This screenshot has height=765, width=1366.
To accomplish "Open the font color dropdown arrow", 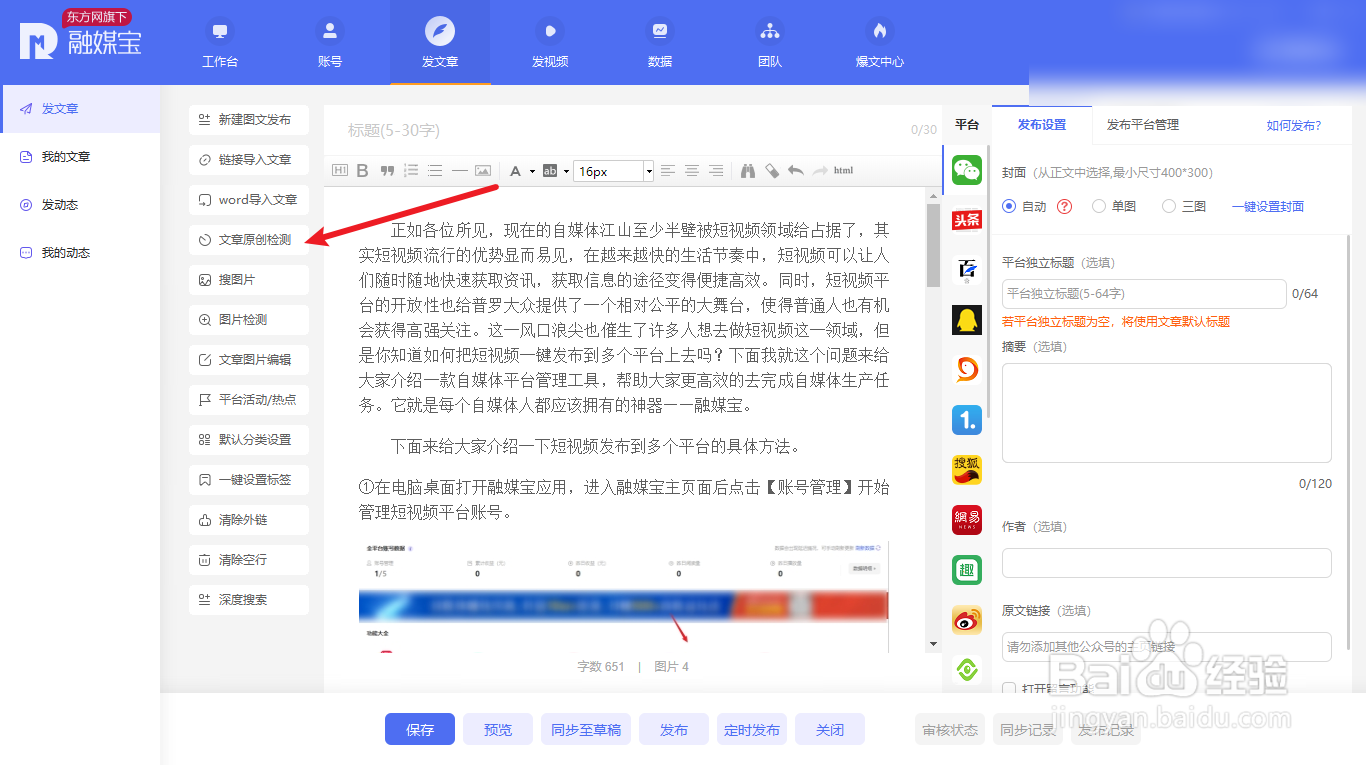I will [532, 171].
